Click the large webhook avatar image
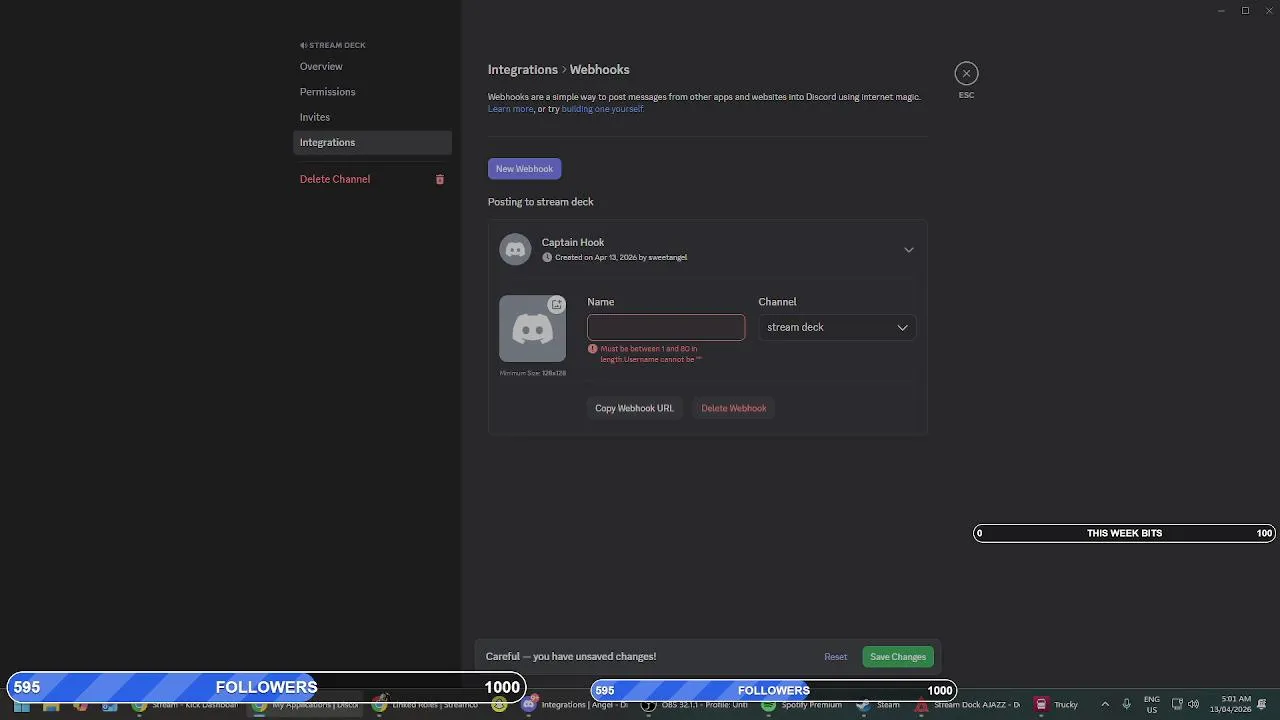 coord(532,328)
